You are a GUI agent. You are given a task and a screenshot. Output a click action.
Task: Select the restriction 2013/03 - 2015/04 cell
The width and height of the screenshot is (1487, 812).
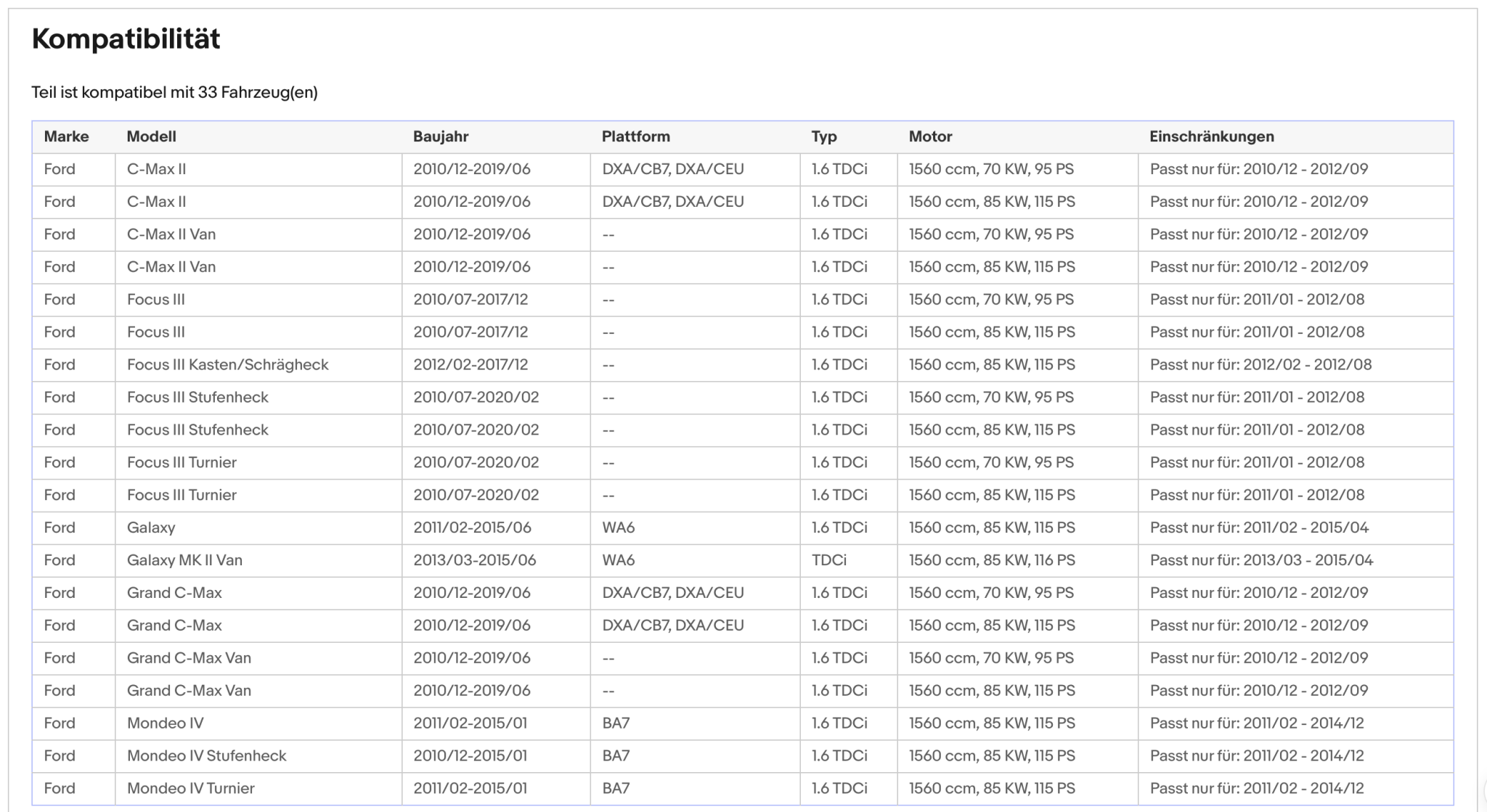[x=1295, y=560]
